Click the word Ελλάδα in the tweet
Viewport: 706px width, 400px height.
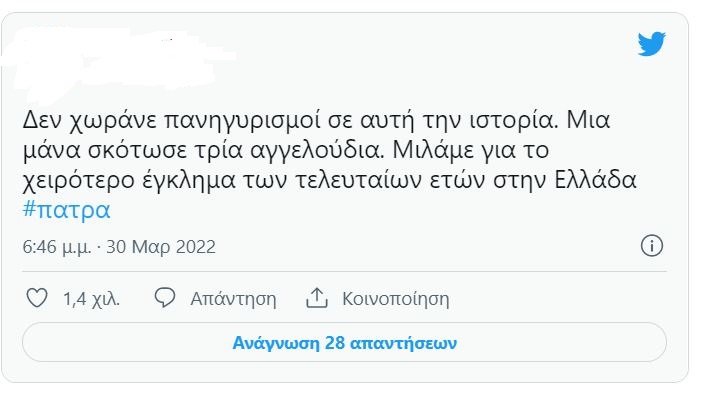[x=595, y=179]
